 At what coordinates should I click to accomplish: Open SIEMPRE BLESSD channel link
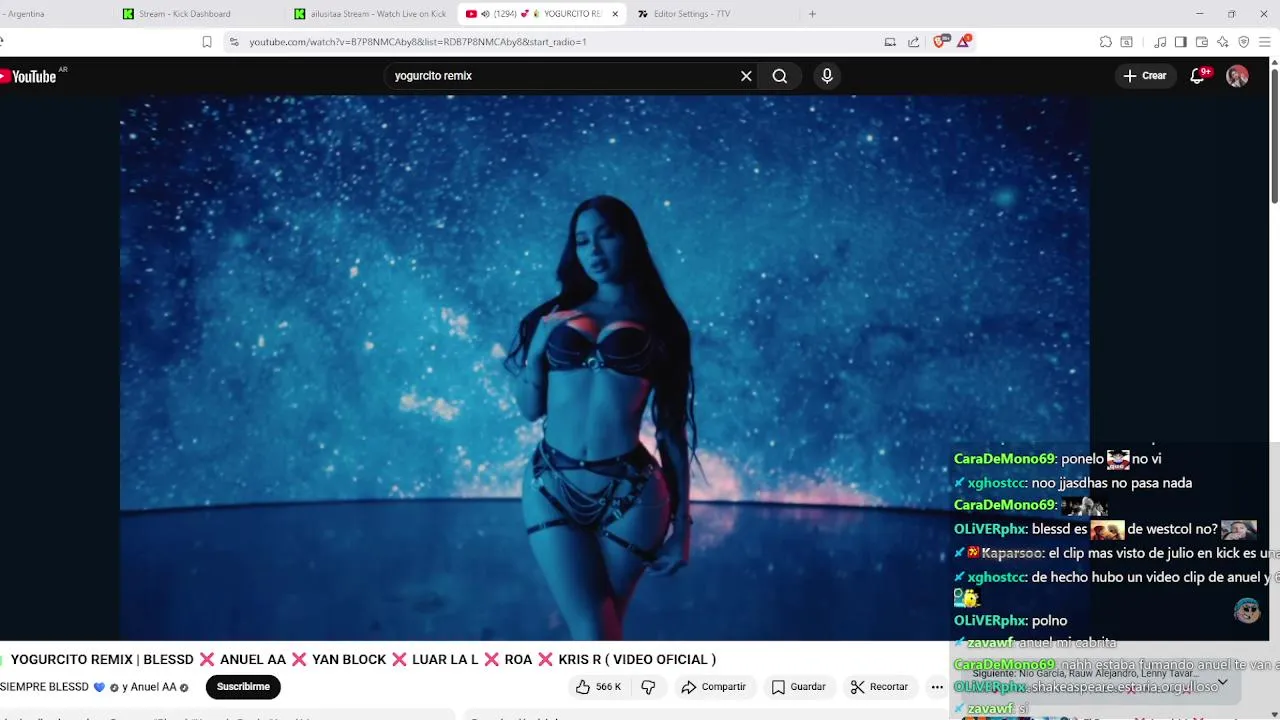(45, 687)
